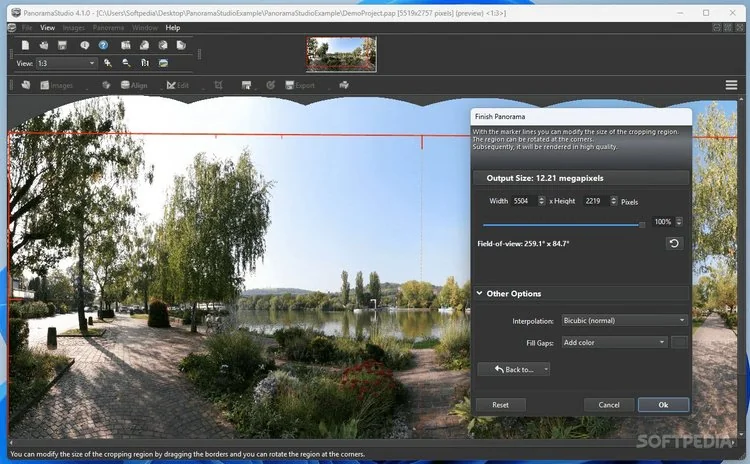750x464 pixels.
Task: Open the Window menu
Action: 145,28
